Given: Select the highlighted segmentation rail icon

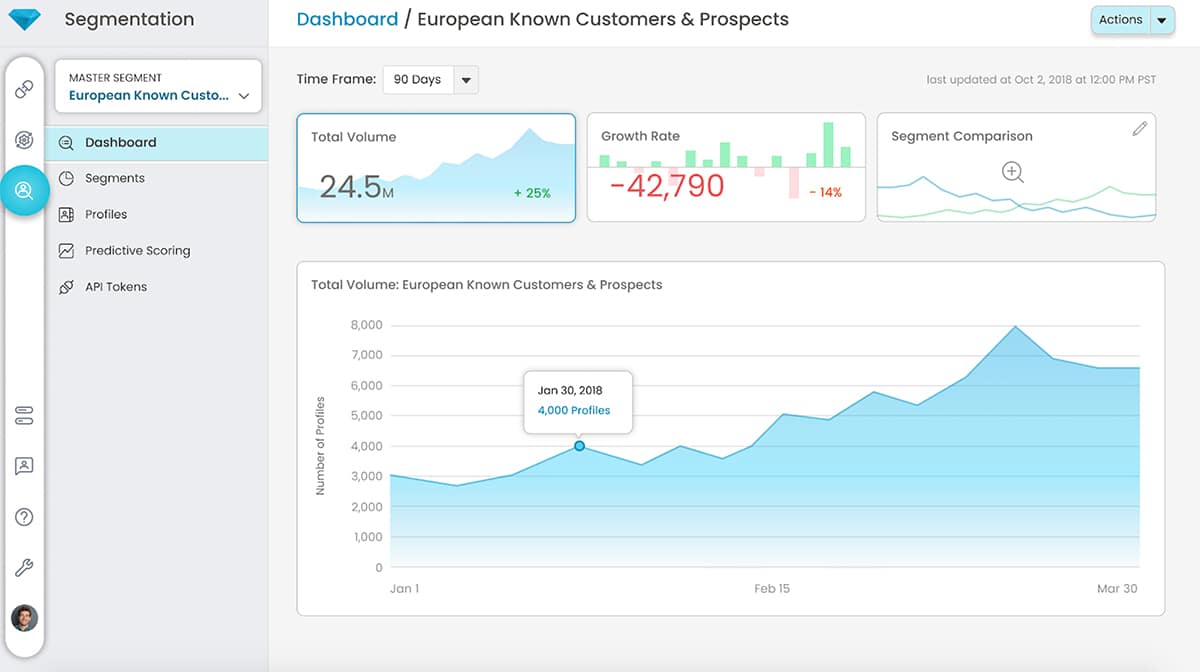Looking at the screenshot, I should 24,190.
